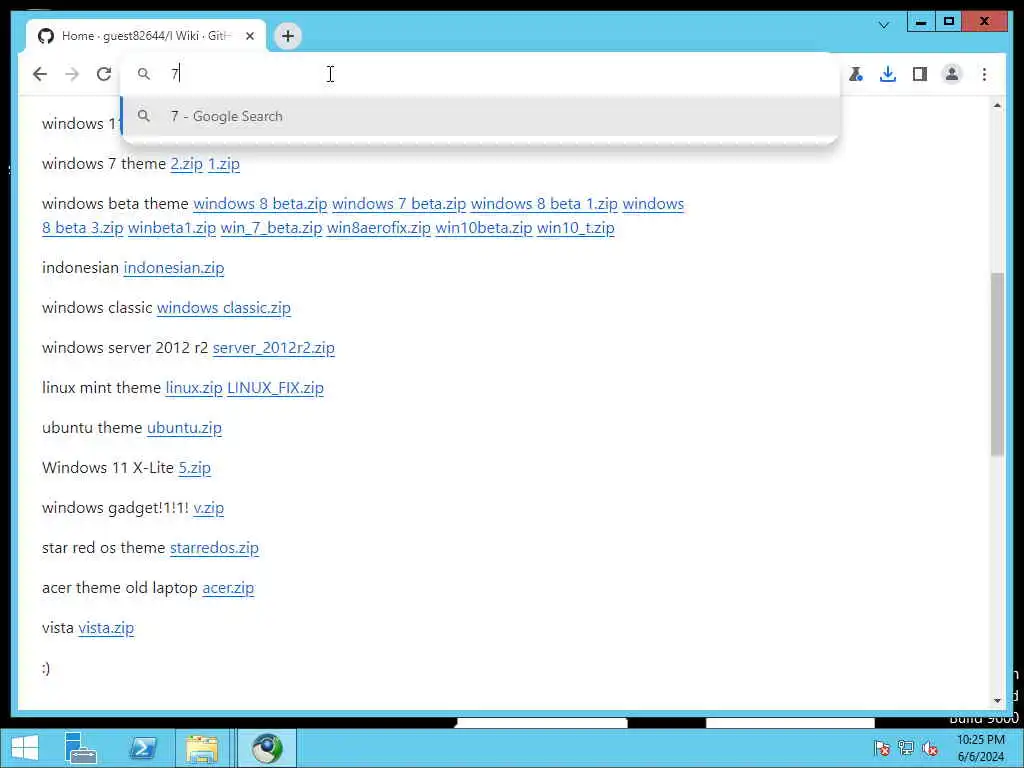Screen dimensions: 1024x768
Task: Open the taskbar clock showing 10:25 PM
Action: point(981,748)
